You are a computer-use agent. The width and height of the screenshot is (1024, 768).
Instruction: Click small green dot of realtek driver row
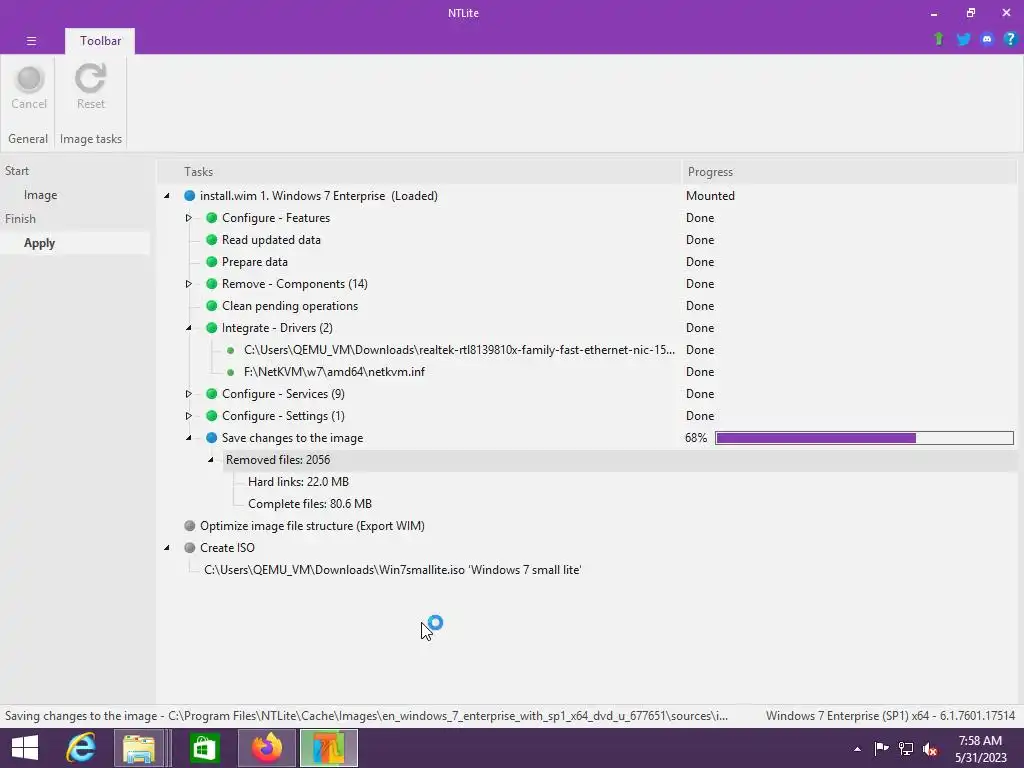coord(231,350)
